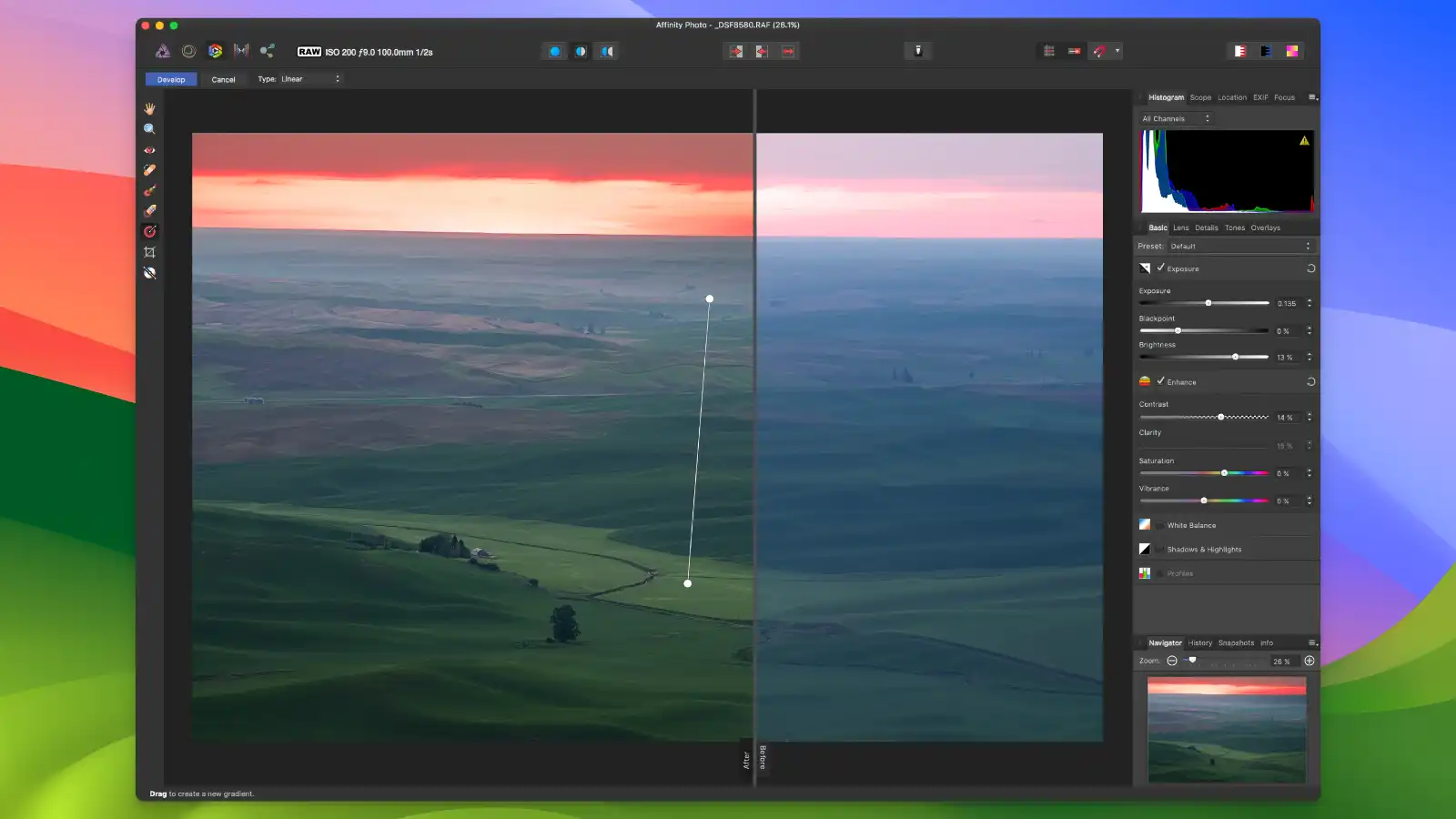Select the Crop tool

[149, 251]
